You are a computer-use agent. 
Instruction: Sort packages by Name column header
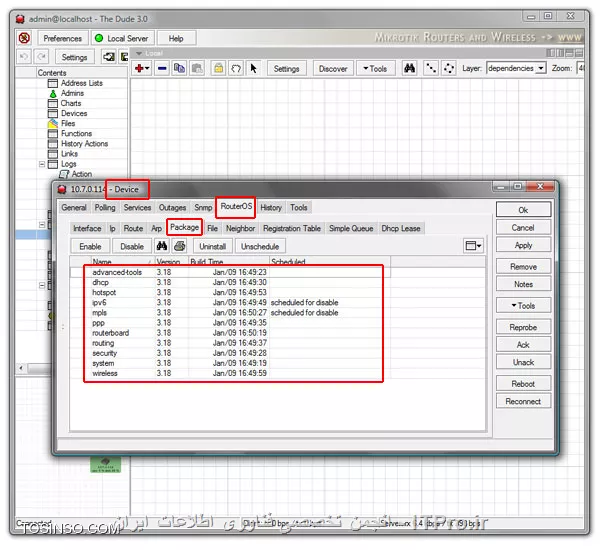121,262
